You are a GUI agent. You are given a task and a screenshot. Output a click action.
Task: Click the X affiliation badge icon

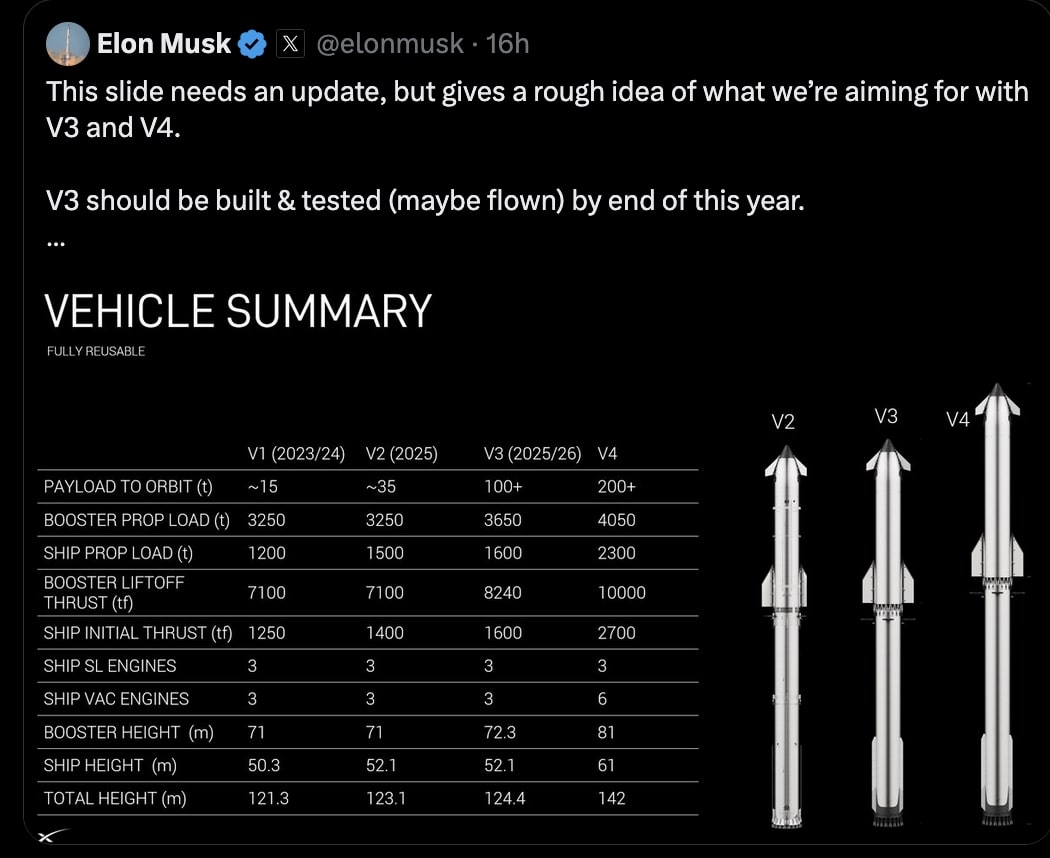[x=290, y=44]
